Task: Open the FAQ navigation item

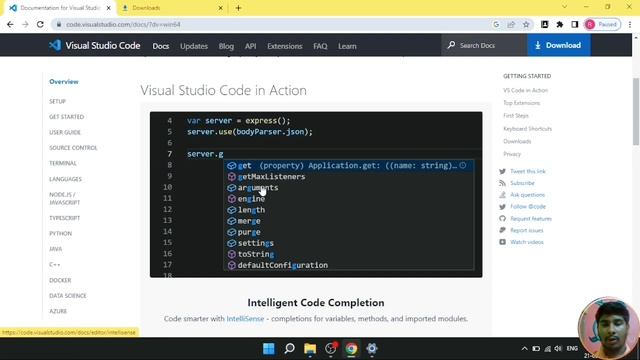Action: 320,46
